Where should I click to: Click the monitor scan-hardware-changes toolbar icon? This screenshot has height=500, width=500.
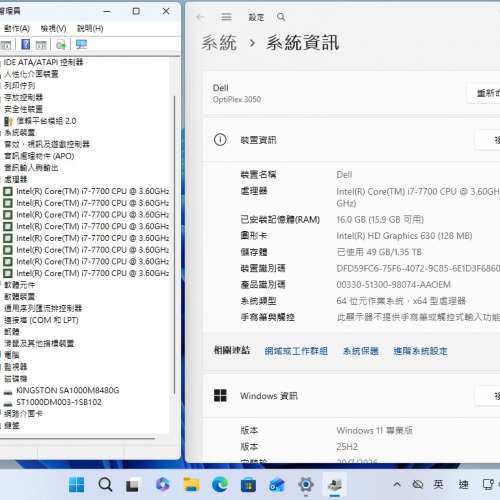click(81, 44)
